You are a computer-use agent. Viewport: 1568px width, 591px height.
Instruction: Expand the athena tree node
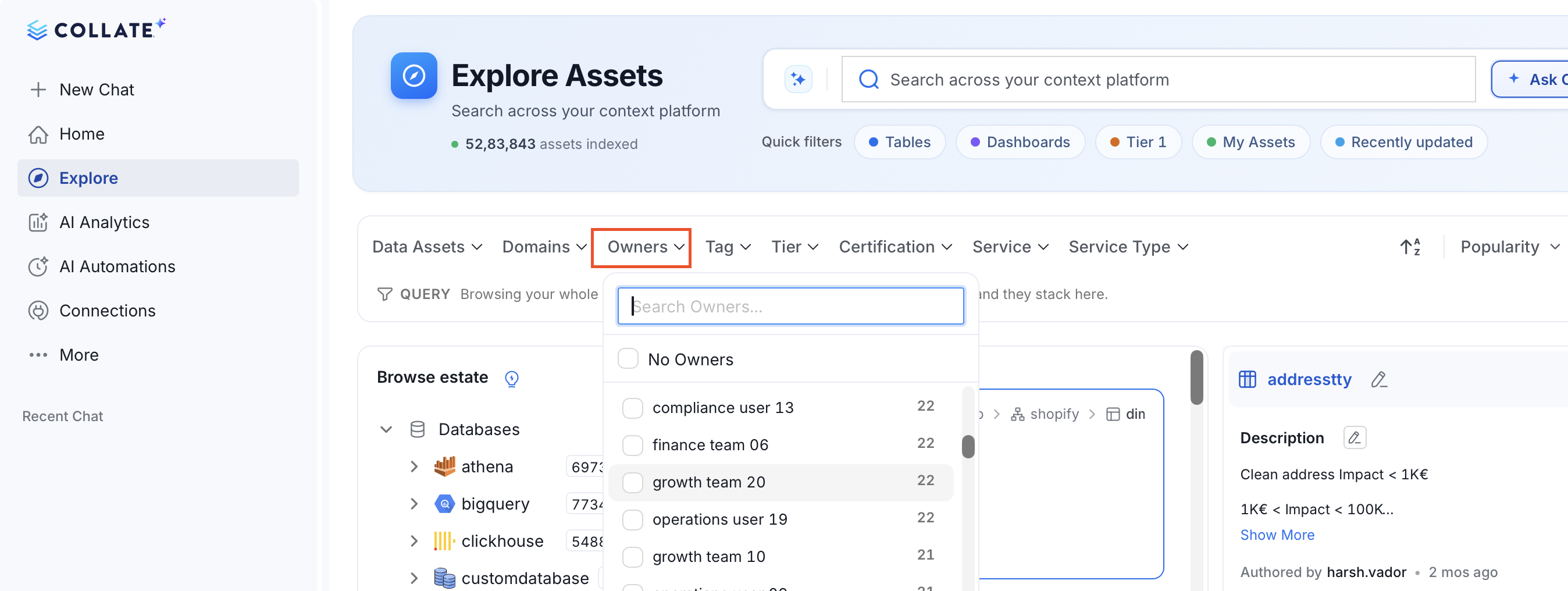pyautogui.click(x=414, y=467)
